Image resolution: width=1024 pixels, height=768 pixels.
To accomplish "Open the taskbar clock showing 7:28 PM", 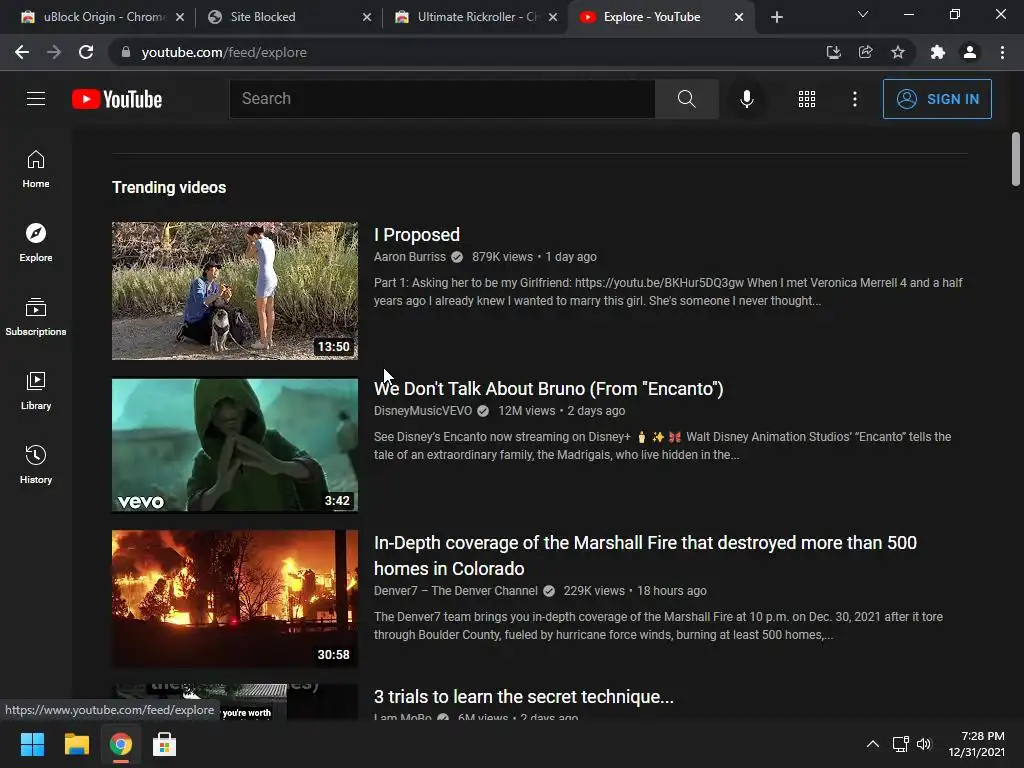I will (x=977, y=744).
